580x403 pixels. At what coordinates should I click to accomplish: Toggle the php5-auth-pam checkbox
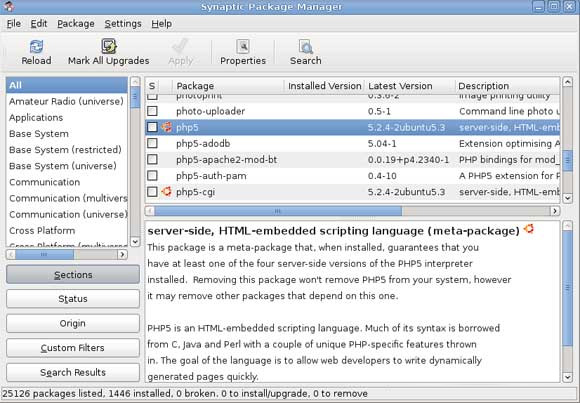(x=152, y=175)
